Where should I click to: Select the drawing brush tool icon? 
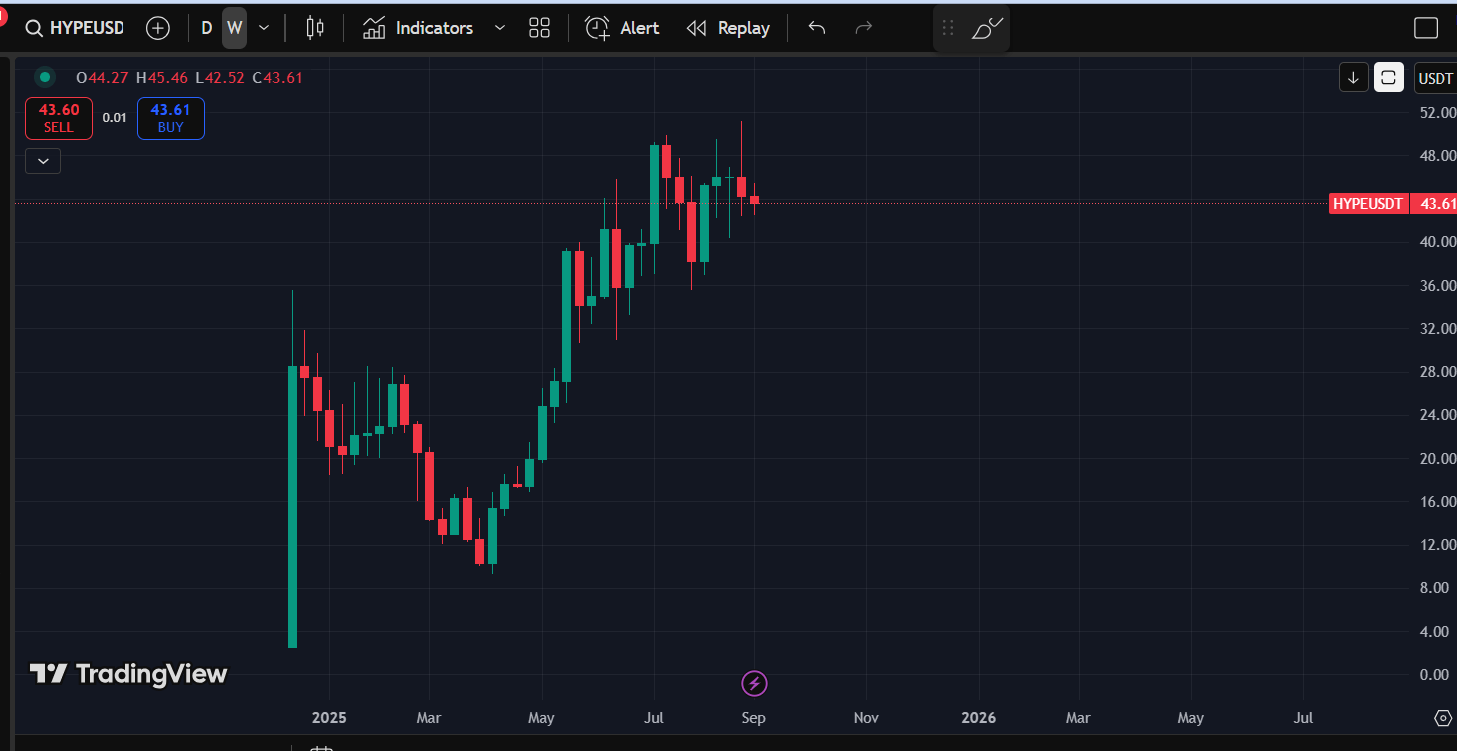coord(987,28)
